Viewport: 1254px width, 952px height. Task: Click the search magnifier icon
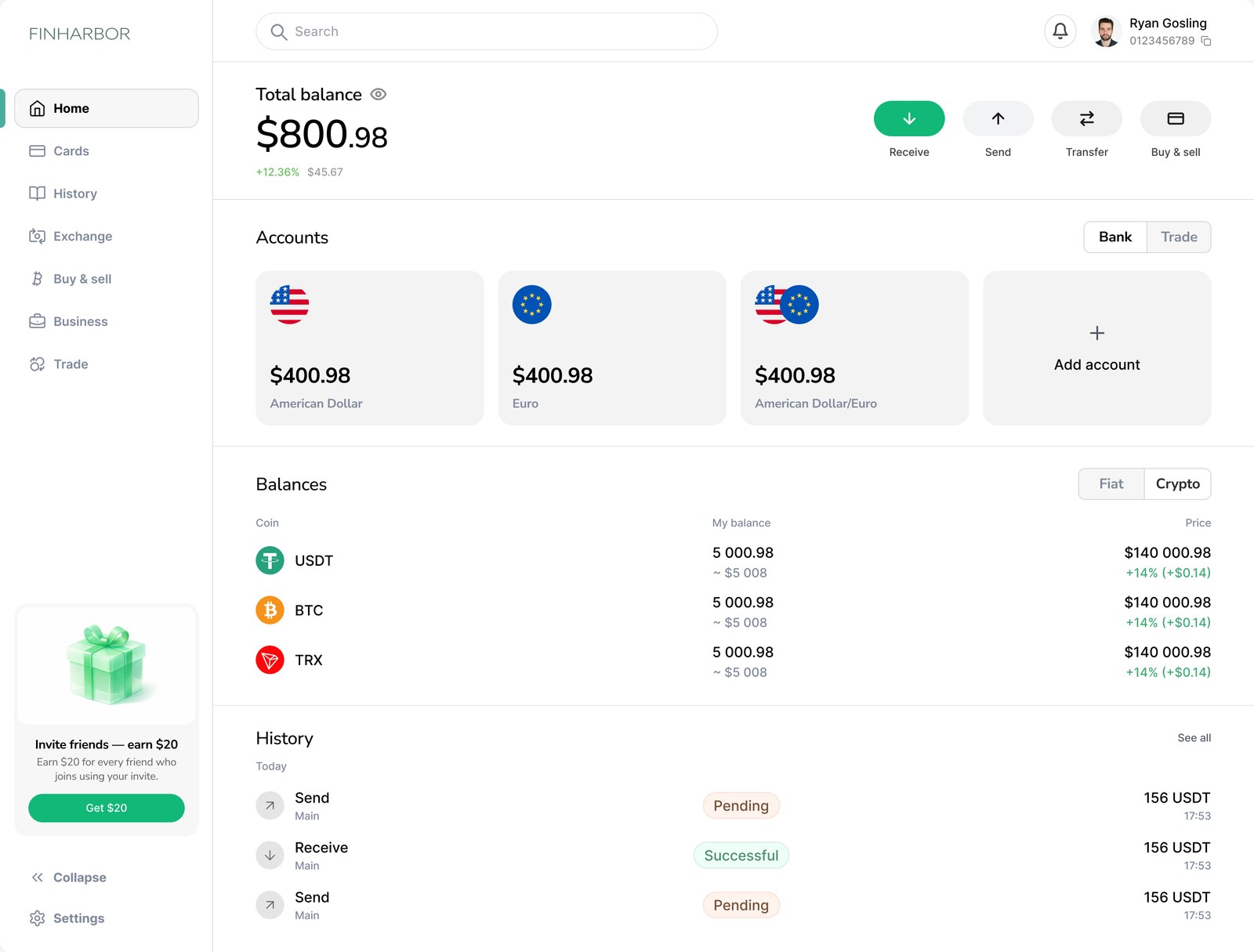pyautogui.click(x=278, y=31)
